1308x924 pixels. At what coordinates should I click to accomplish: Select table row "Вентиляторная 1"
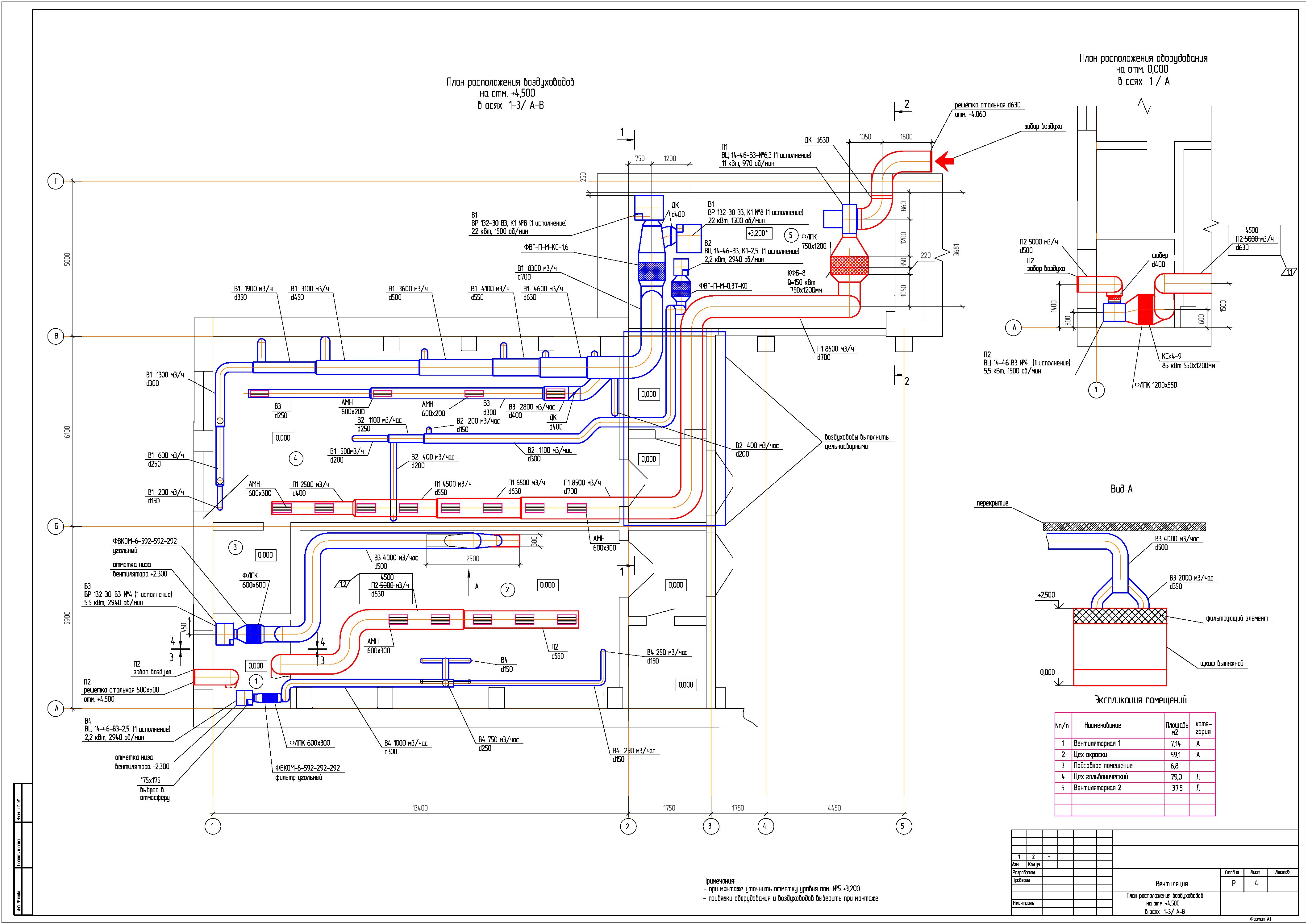pyautogui.click(x=1135, y=743)
